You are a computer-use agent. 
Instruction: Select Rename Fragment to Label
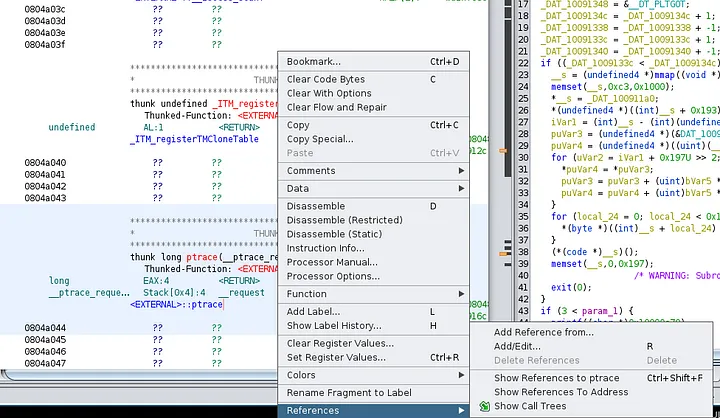pos(373,393)
